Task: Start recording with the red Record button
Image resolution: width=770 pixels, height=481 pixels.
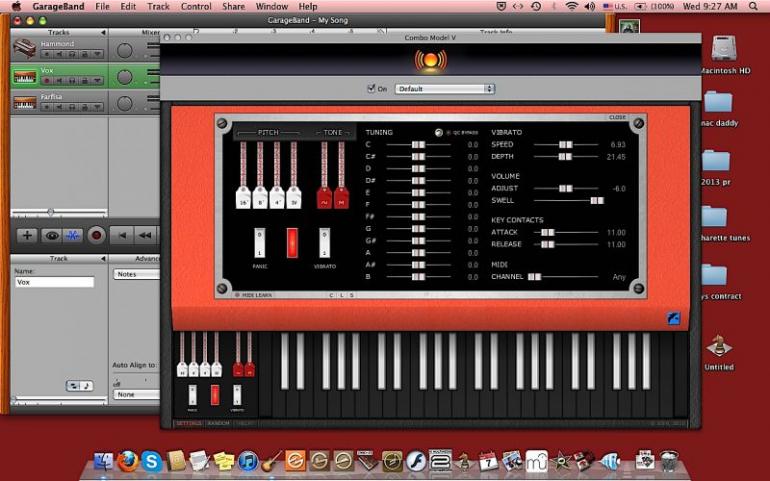Action: tap(96, 236)
